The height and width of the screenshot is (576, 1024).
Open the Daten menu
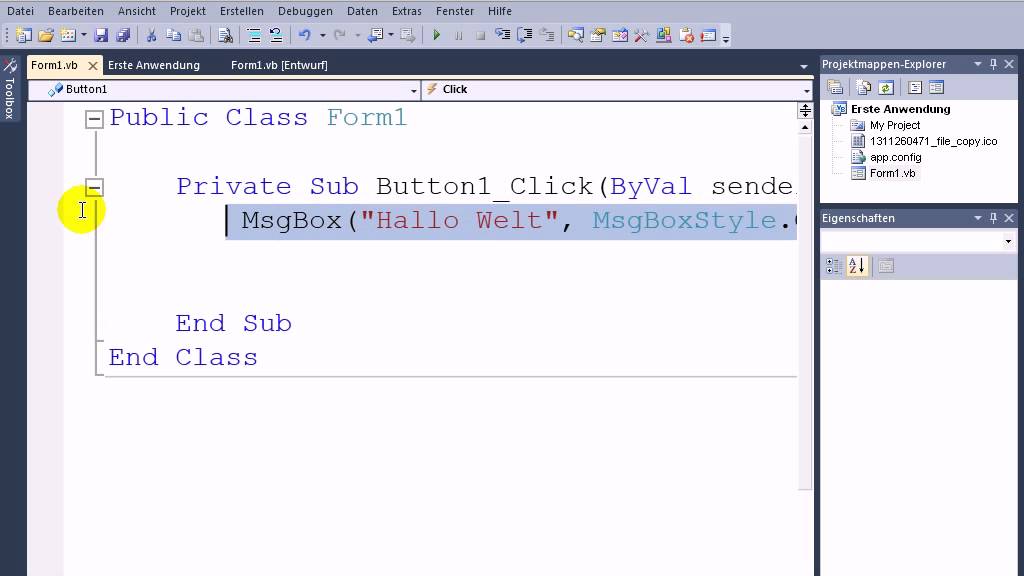pyautogui.click(x=362, y=11)
